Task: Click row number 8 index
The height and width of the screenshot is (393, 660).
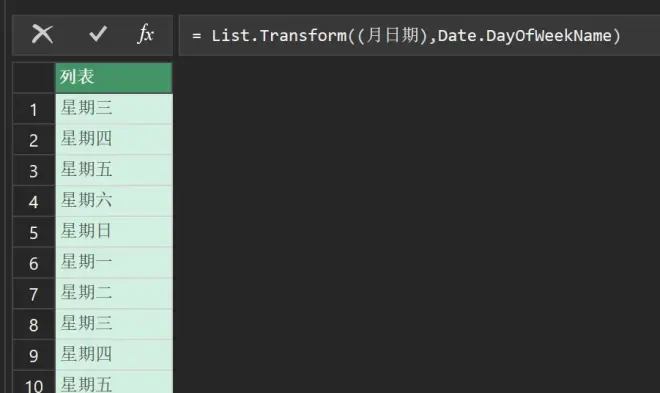Action: tap(34, 324)
